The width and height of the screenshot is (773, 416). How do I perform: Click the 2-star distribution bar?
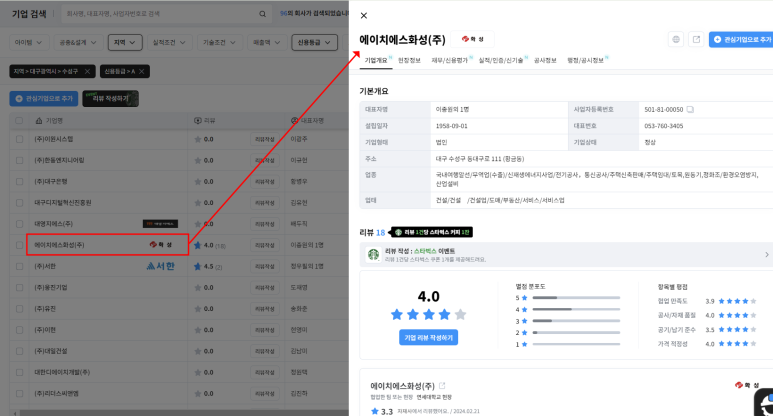(576, 333)
